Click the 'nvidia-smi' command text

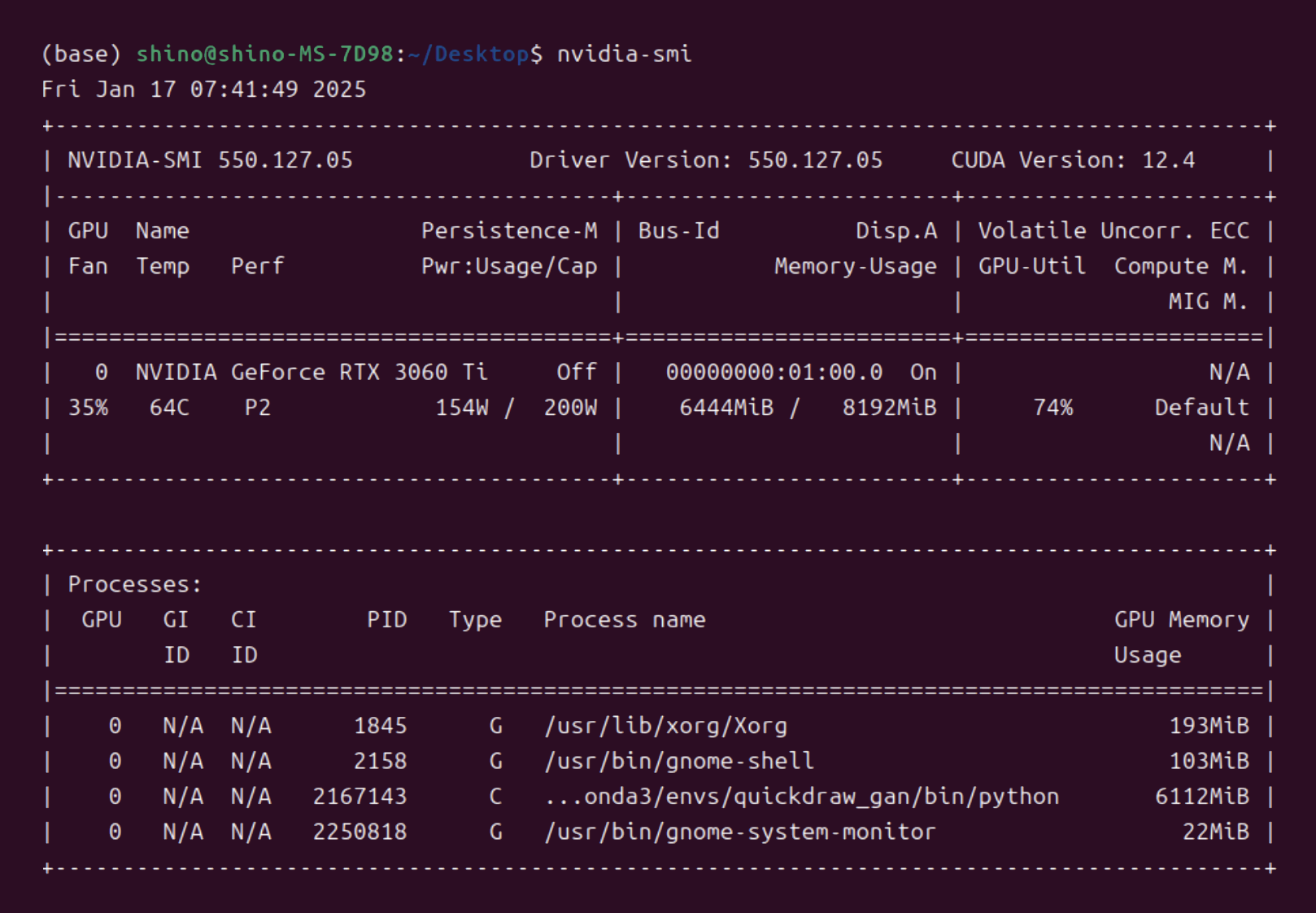pyautogui.click(x=624, y=54)
